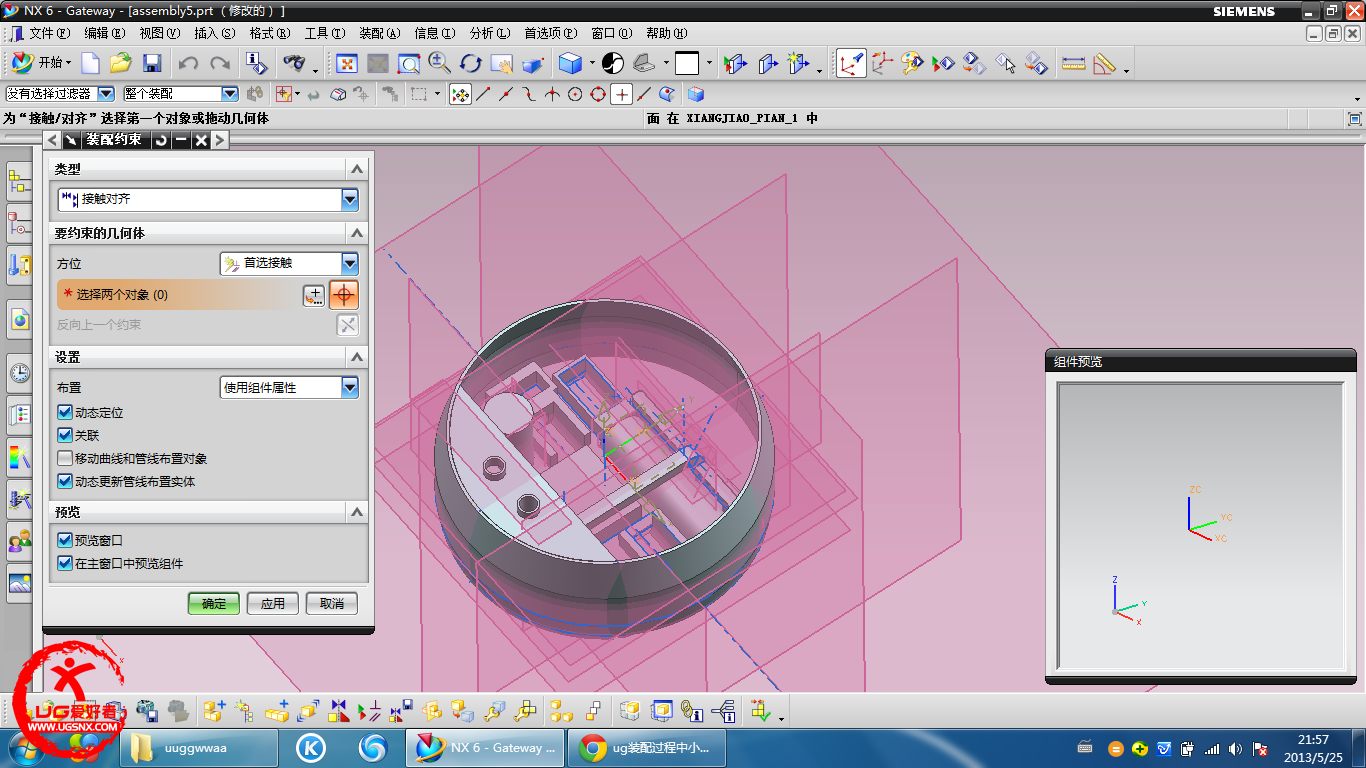The image size is (1366, 768).
Task: Open the History clock side tab
Action: point(19,374)
